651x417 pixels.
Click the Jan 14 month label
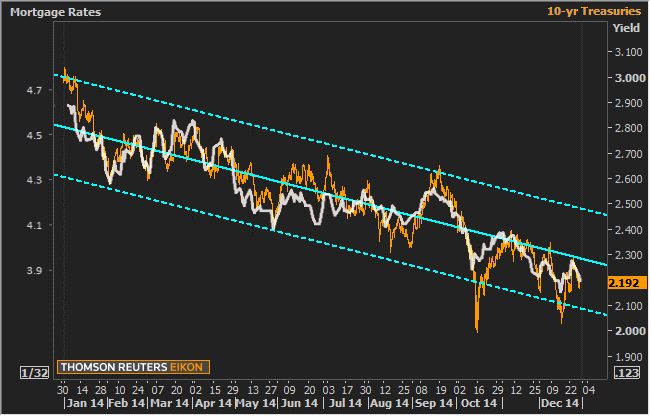coord(85,404)
